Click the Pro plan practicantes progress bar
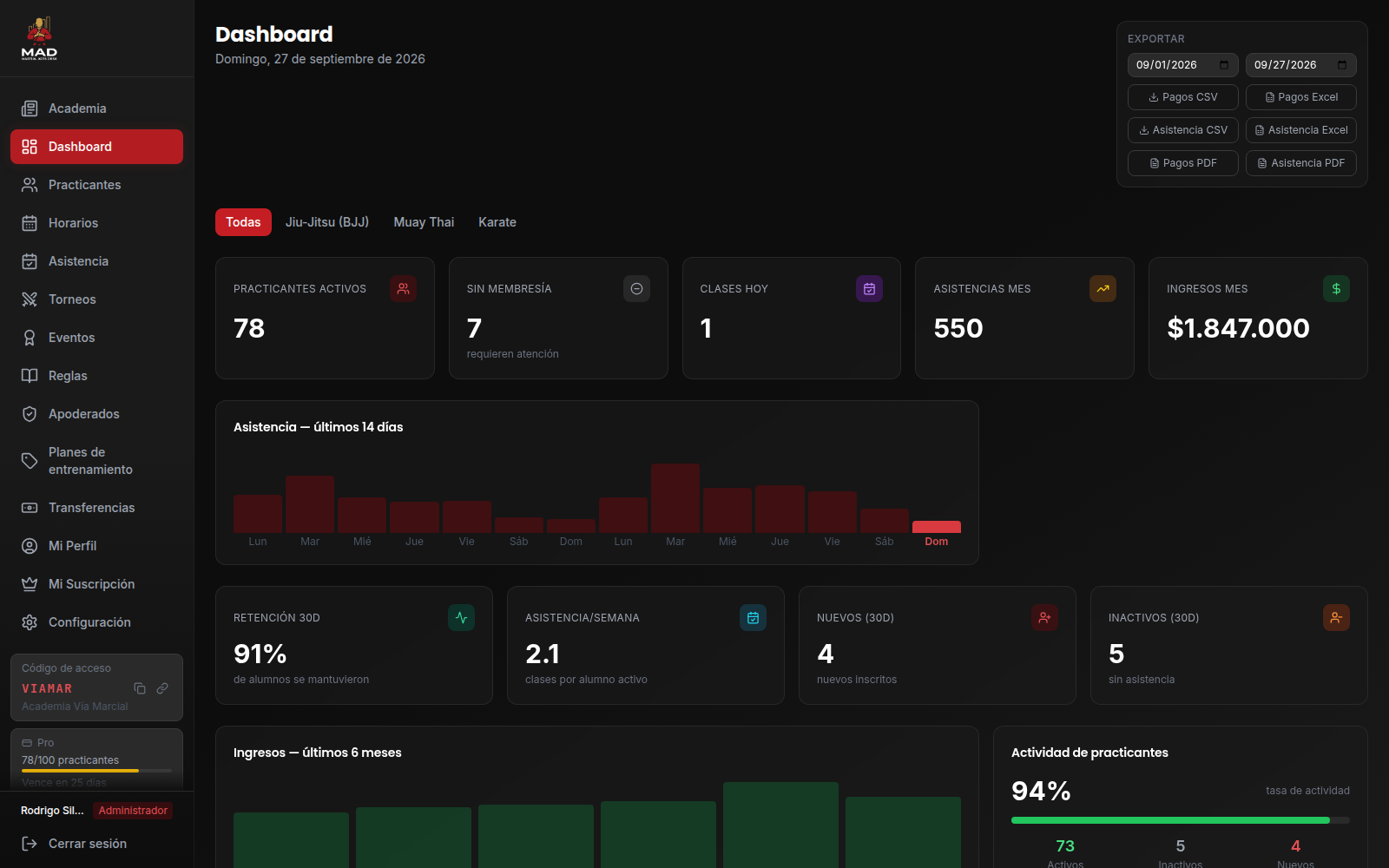 pyautogui.click(x=96, y=771)
